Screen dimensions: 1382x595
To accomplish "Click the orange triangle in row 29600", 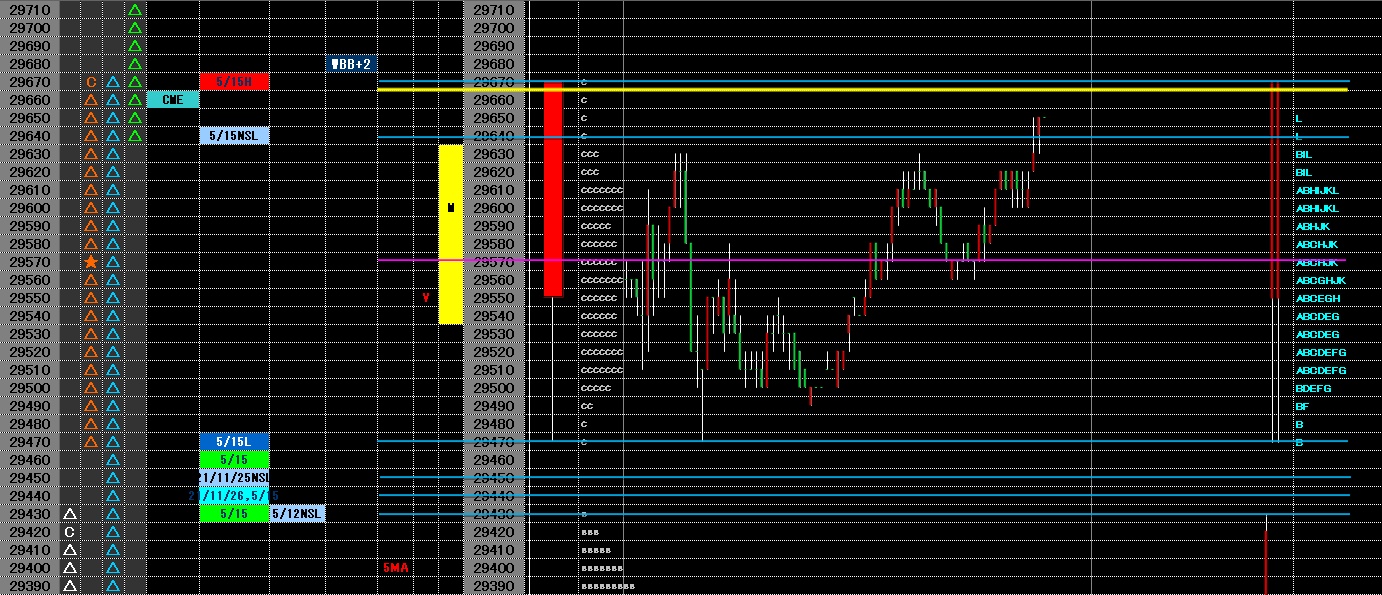I will coord(91,208).
